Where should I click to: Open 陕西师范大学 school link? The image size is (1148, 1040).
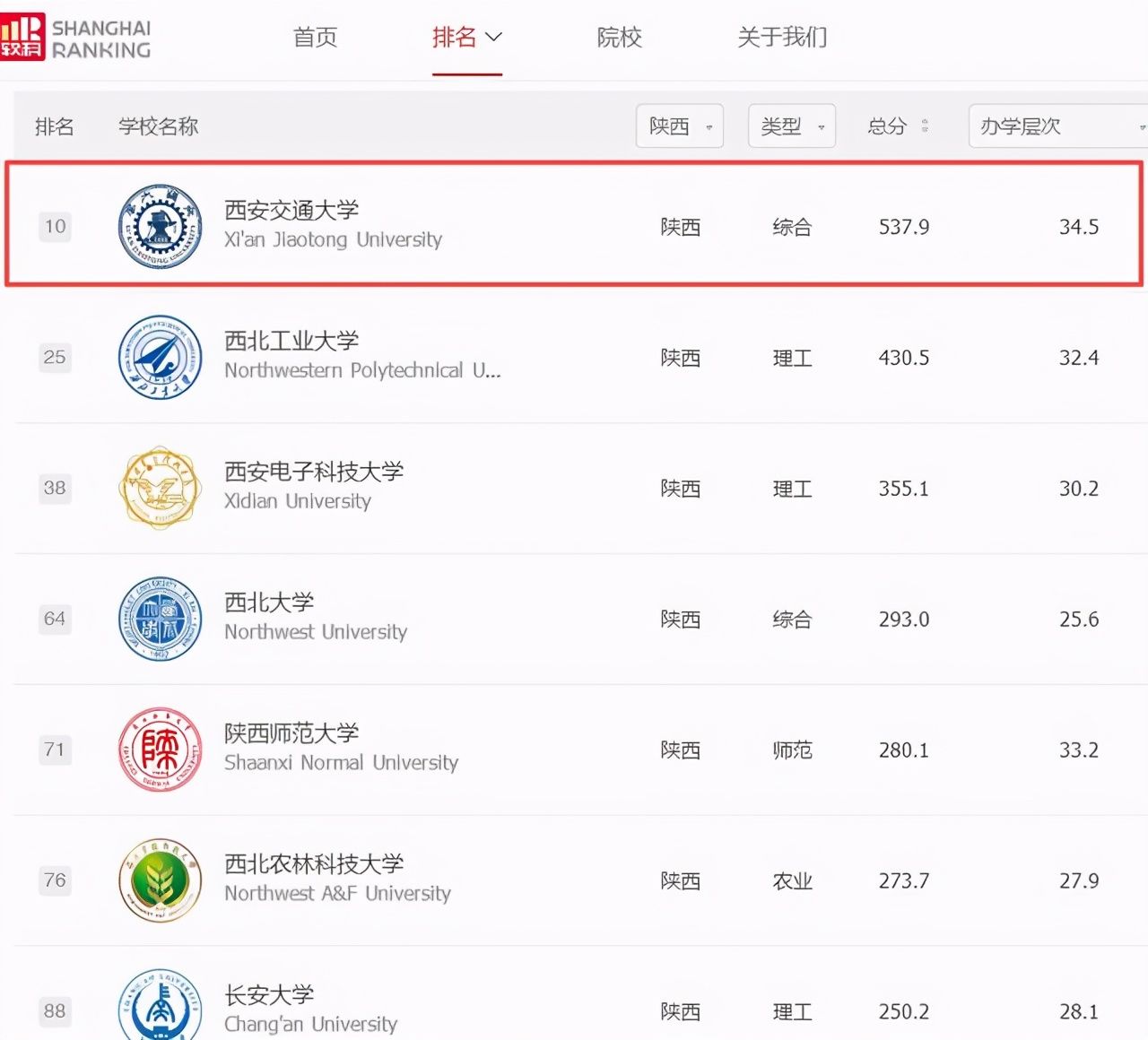(x=291, y=733)
